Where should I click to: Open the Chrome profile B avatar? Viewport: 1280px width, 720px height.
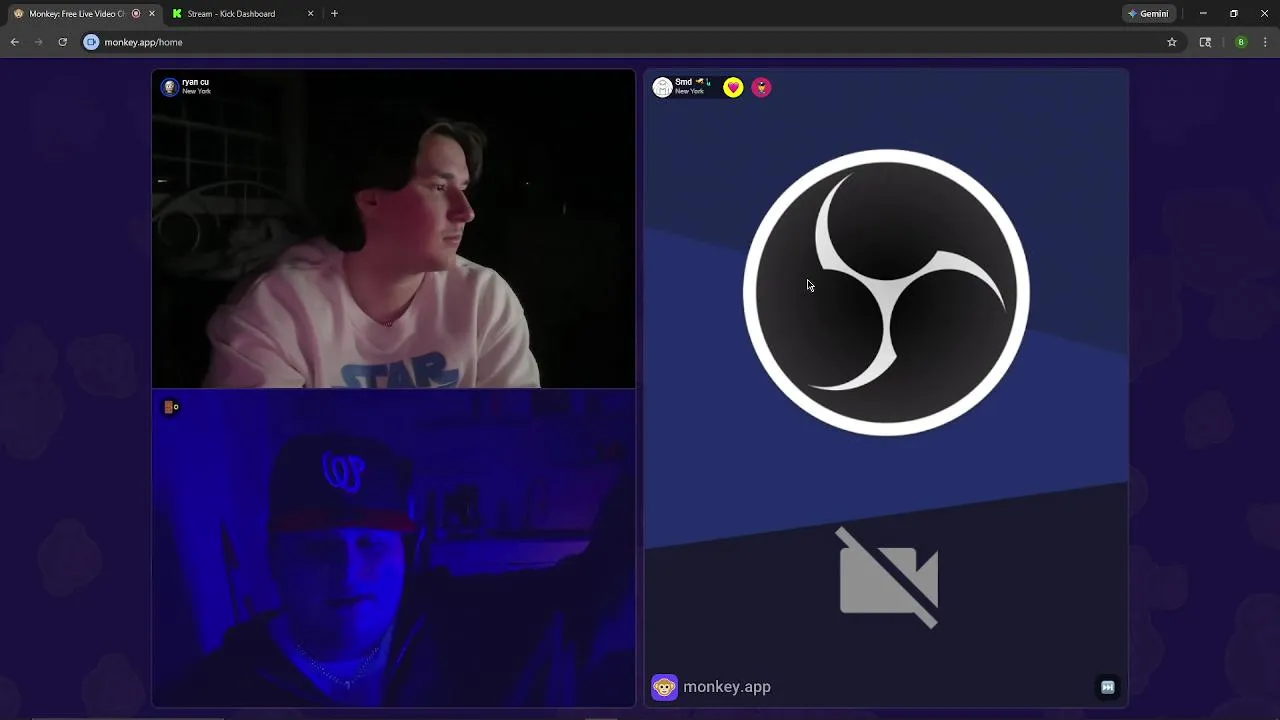point(1241,42)
